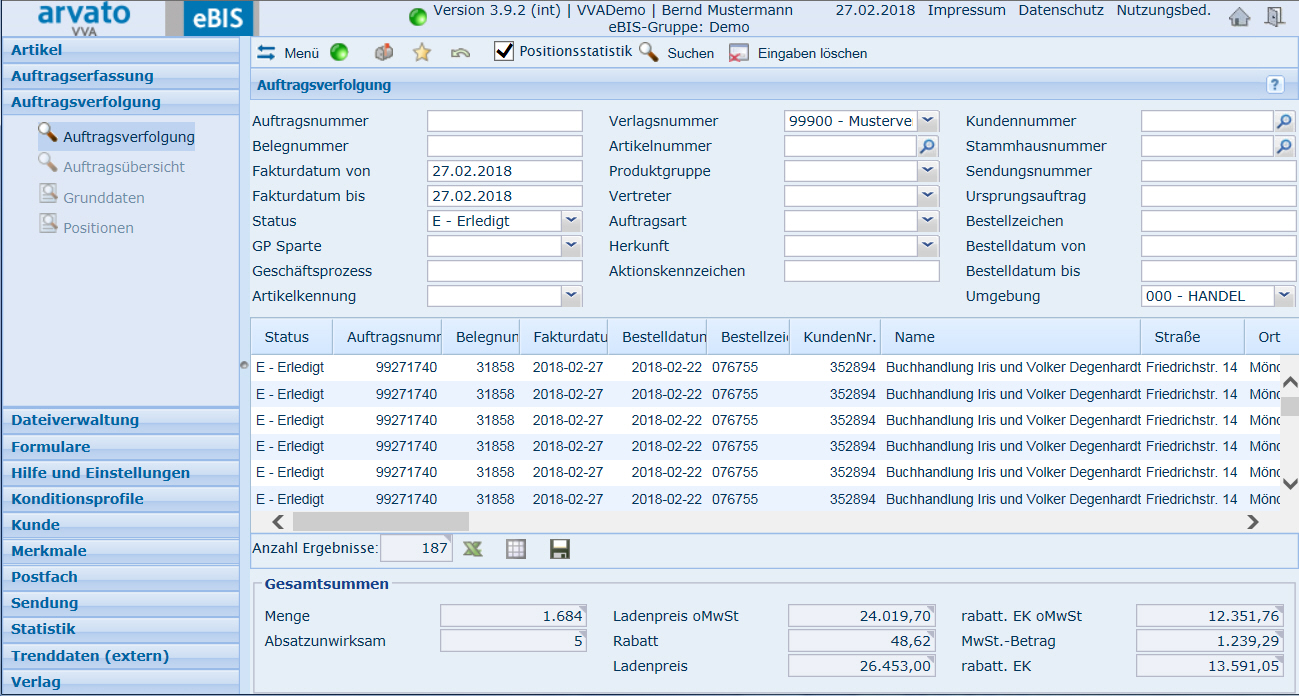Sort results by the Straße column header
The width and height of the screenshot is (1299, 696).
point(1192,337)
